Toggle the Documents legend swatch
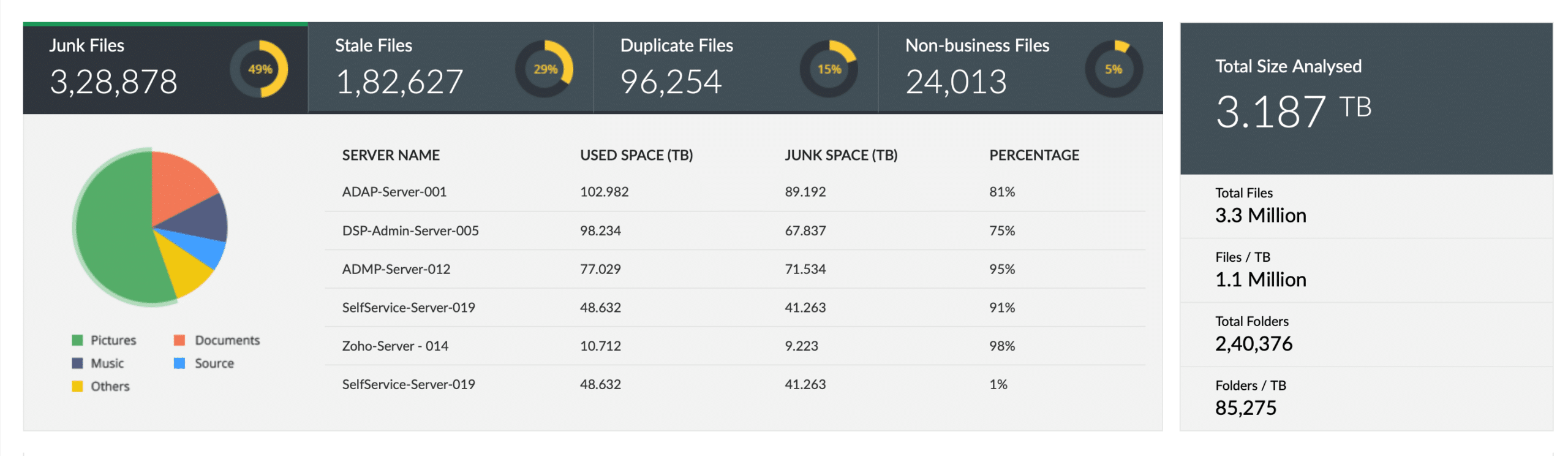This screenshot has height=456, width=1568. coord(179,340)
